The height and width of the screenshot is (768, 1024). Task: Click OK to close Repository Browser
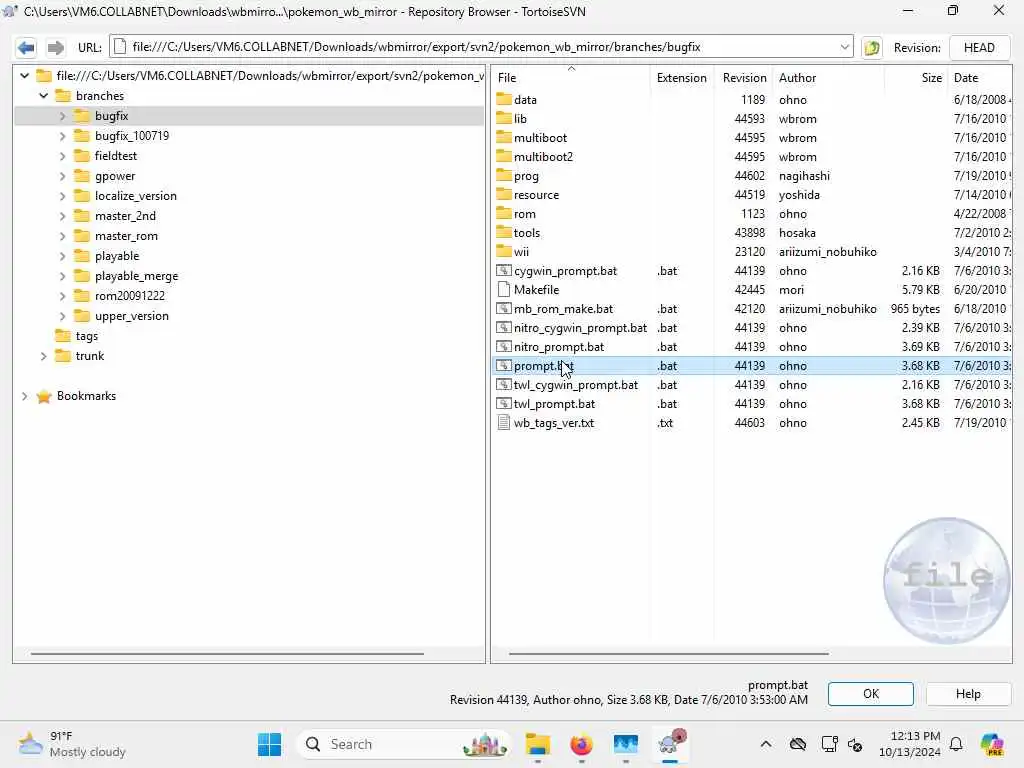[871, 694]
